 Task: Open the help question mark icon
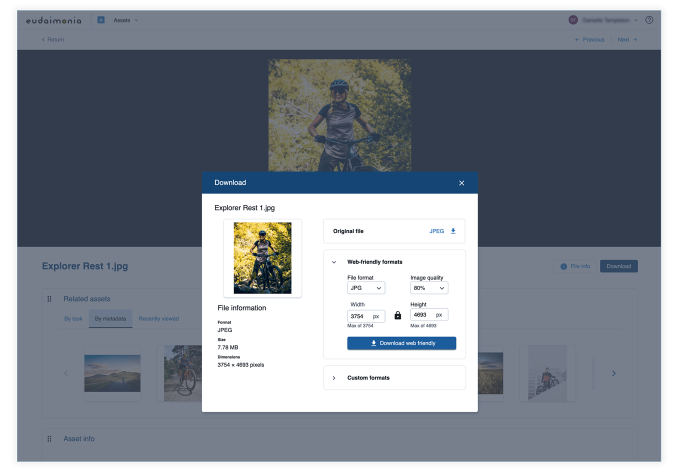click(x=649, y=20)
